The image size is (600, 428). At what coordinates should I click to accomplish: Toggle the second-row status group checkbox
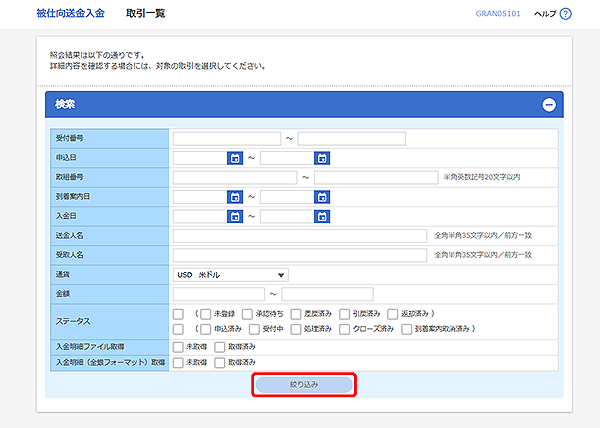click(x=178, y=329)
